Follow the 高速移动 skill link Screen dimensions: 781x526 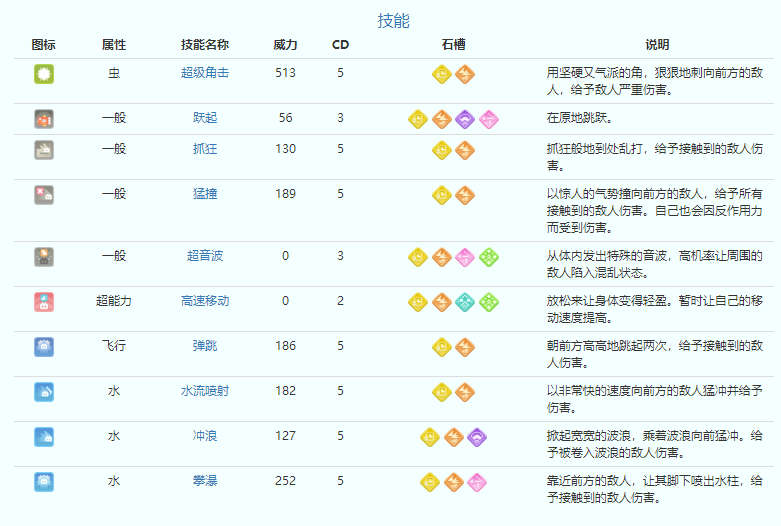pyautogui.click(x=205, y=301)
